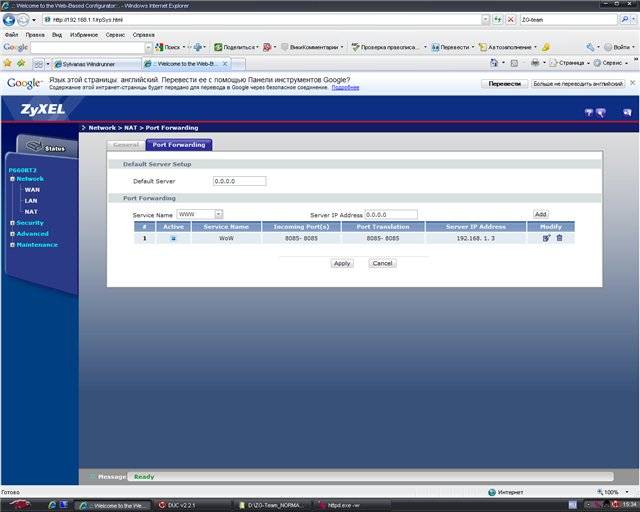This screenshot has width=640, height=512.
Task: Expand the Maintenance menu in sidebar
Action: click(x=35, y=245)
